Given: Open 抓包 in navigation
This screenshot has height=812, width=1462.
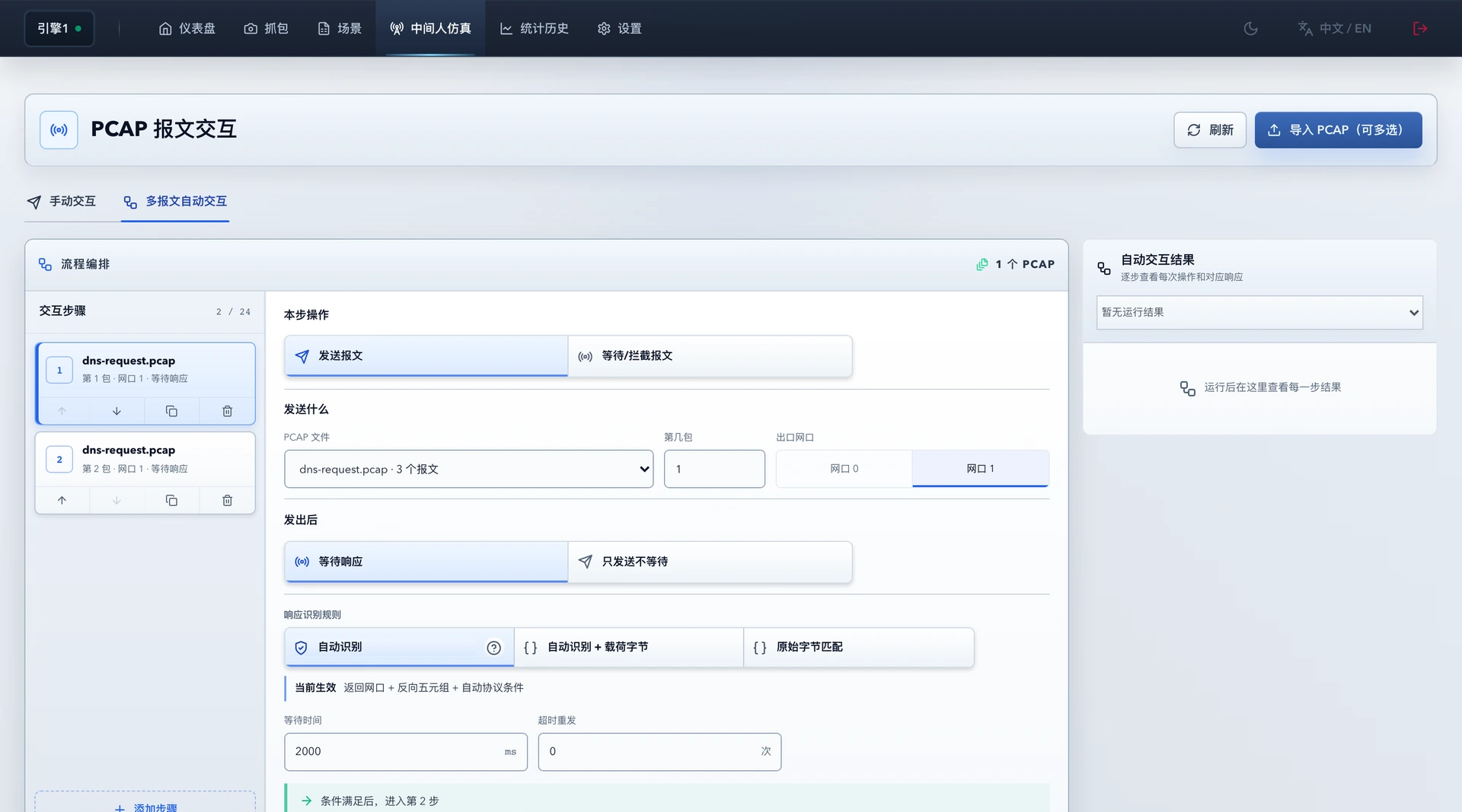Looking at the screenshot, I should pyautogui.click(x=266, y=28).
